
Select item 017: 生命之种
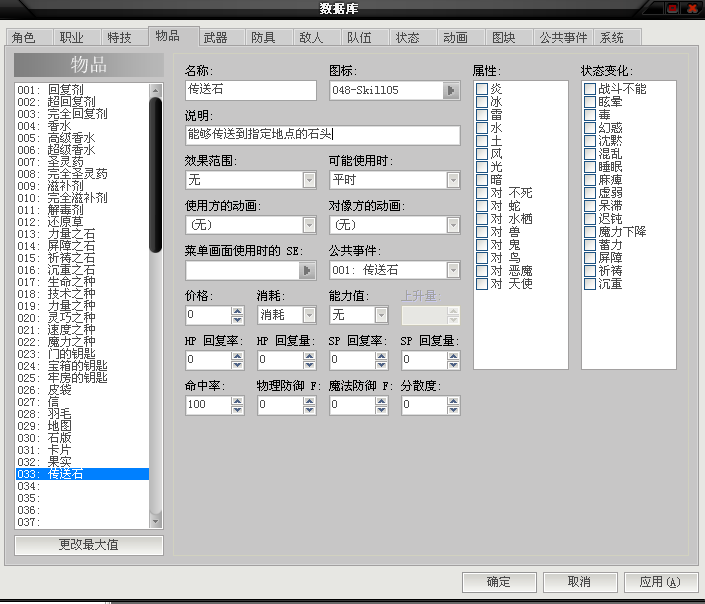(x=82, y=282)
